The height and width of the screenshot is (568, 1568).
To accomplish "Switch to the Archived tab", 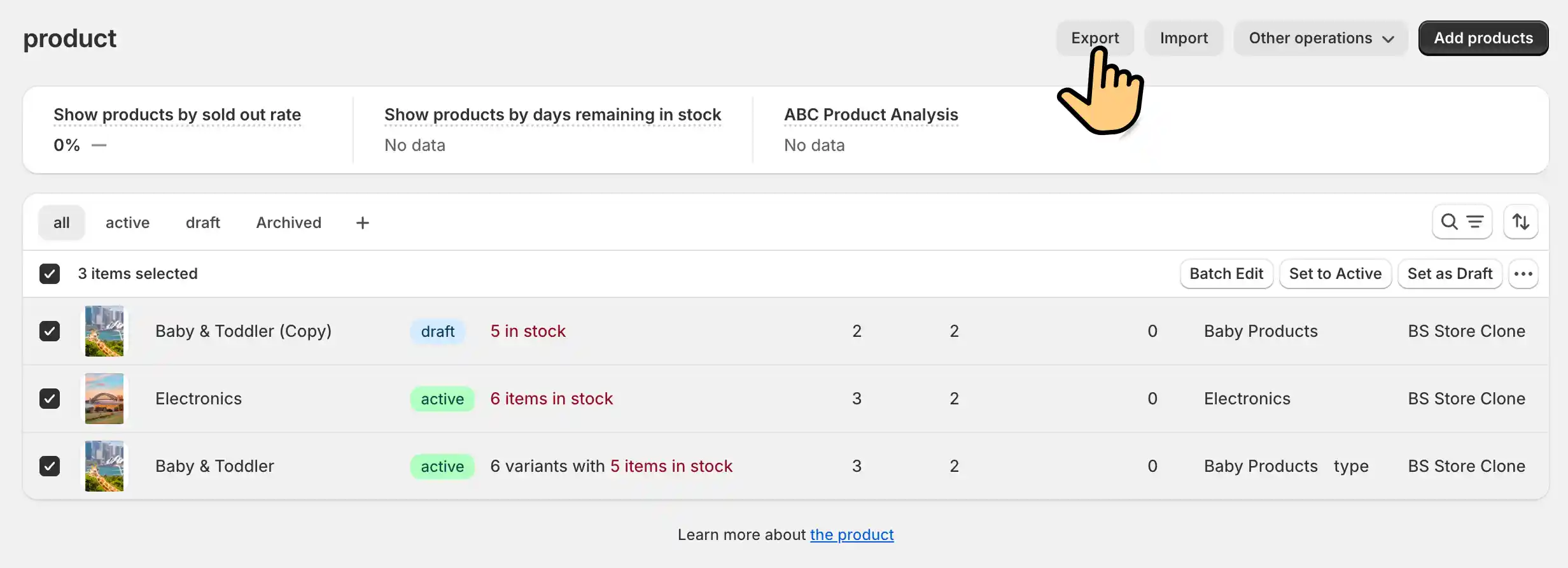I will (288, 222).
